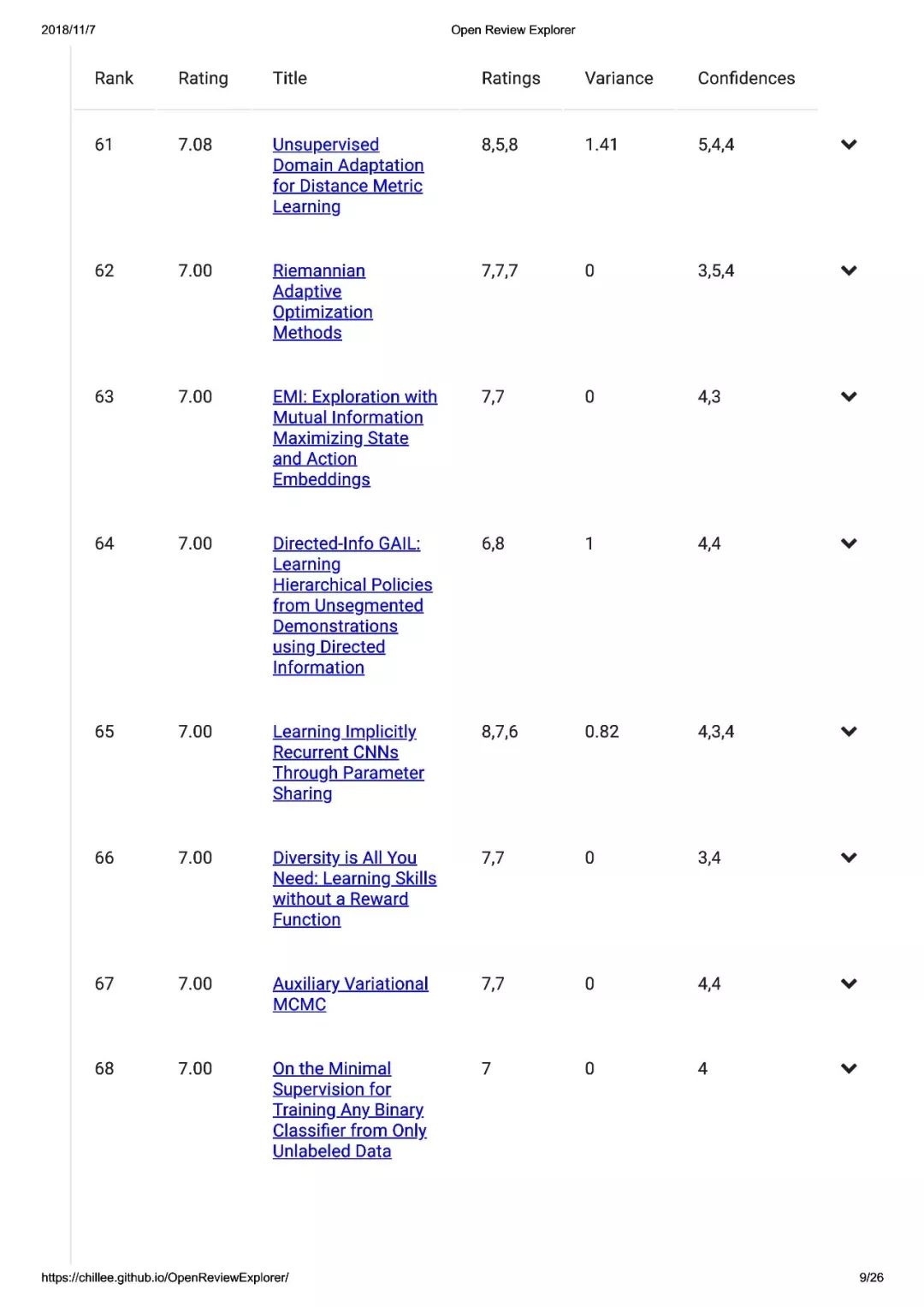Expand the Diversity is All You Need row

click(849, 858)
